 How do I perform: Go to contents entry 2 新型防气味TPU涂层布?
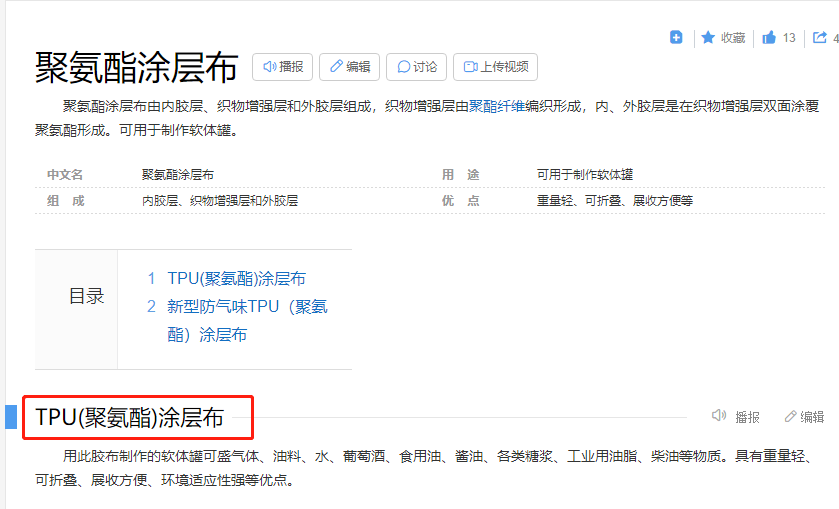coord(246,307)
